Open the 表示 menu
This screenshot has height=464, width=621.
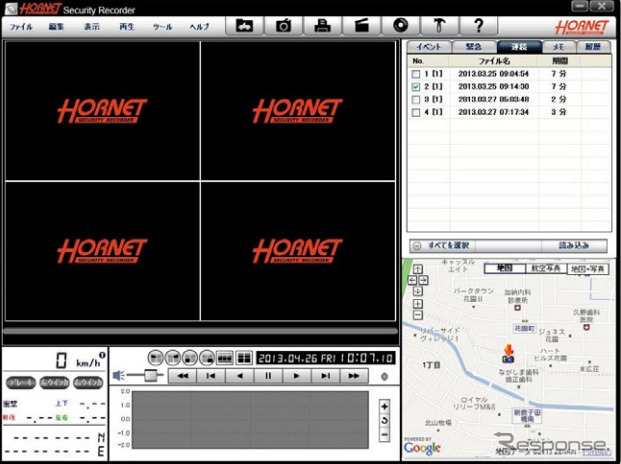[92, 27]
